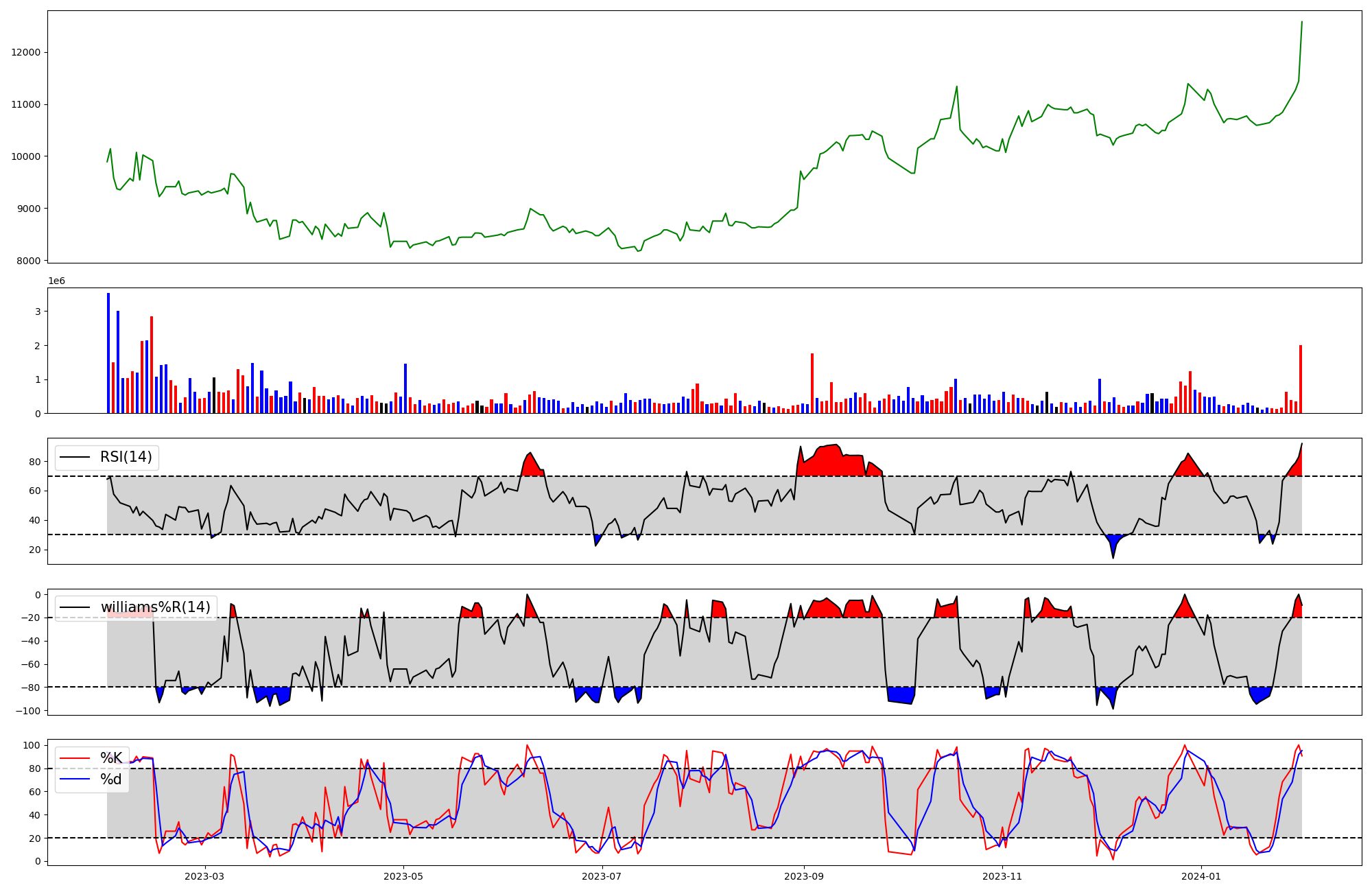
Task: Click the RSI(14) legend label
Action: (x=126, y=457)
